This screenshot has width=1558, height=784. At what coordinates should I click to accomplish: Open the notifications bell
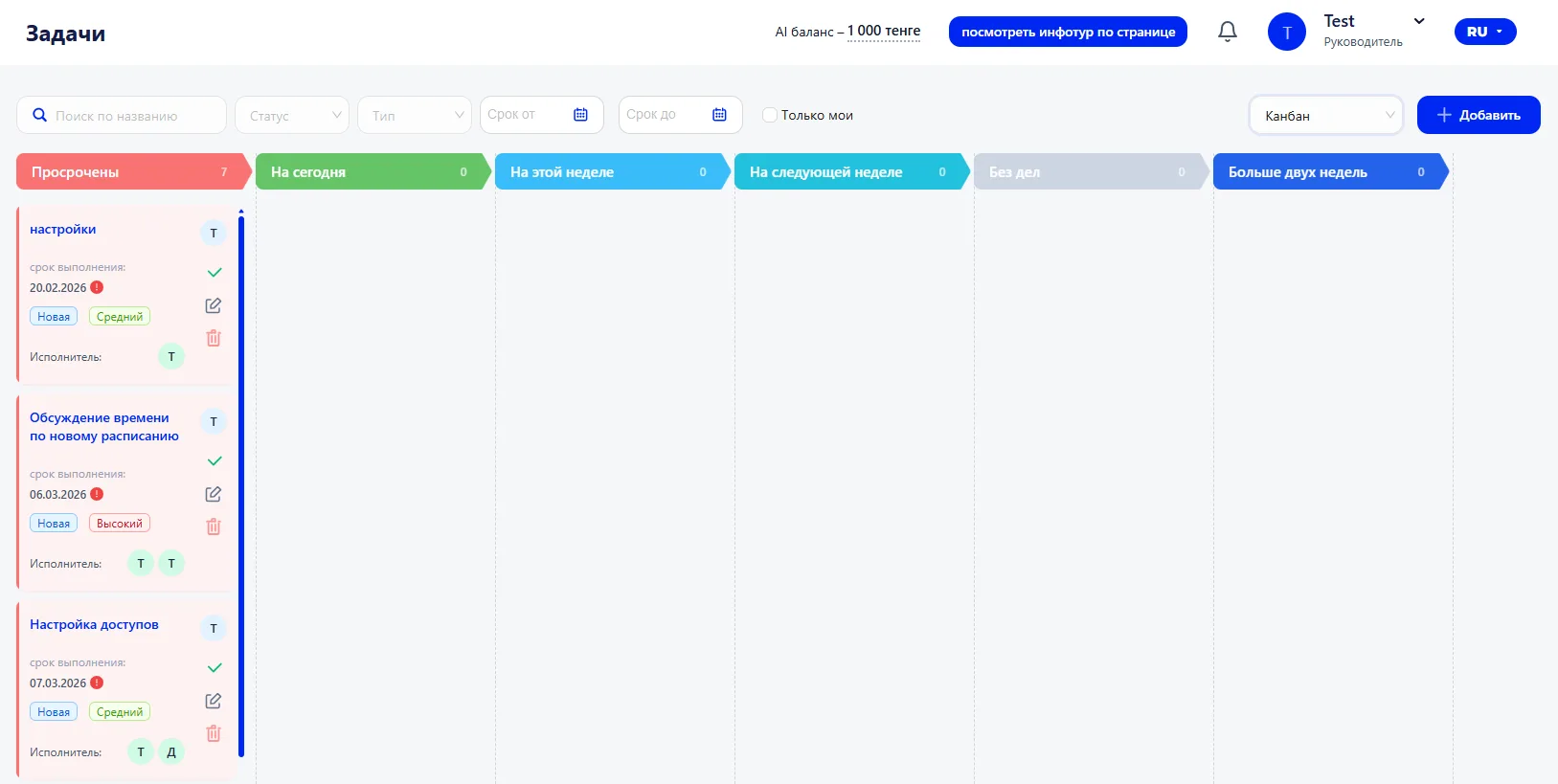[1228, 32]
